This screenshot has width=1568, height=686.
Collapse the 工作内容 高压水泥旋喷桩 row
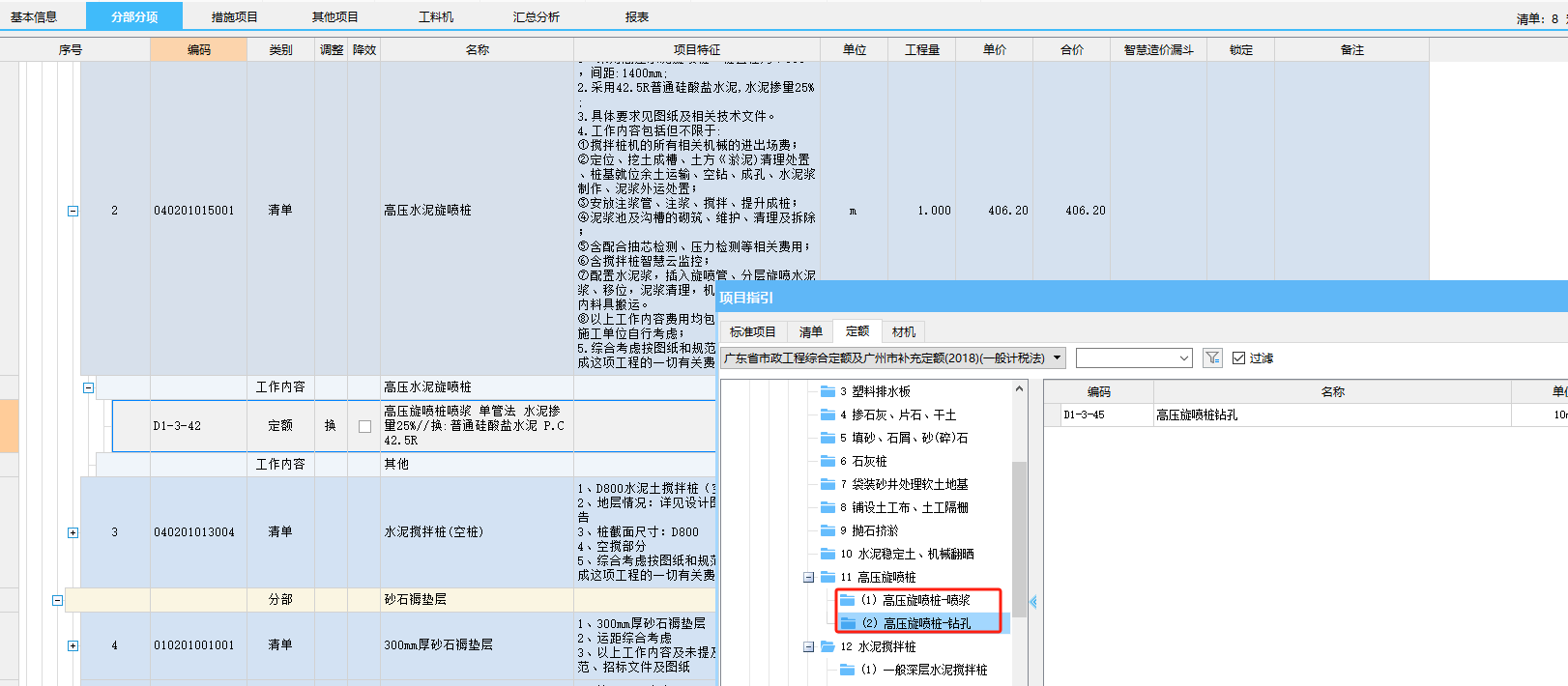pos(88,387)
